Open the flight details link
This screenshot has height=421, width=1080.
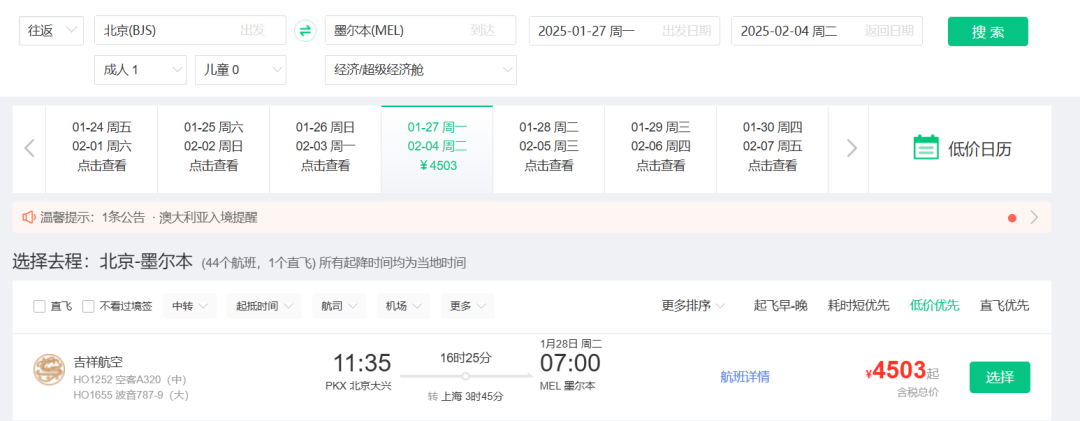pyautogui.click(x=745, y=377)
